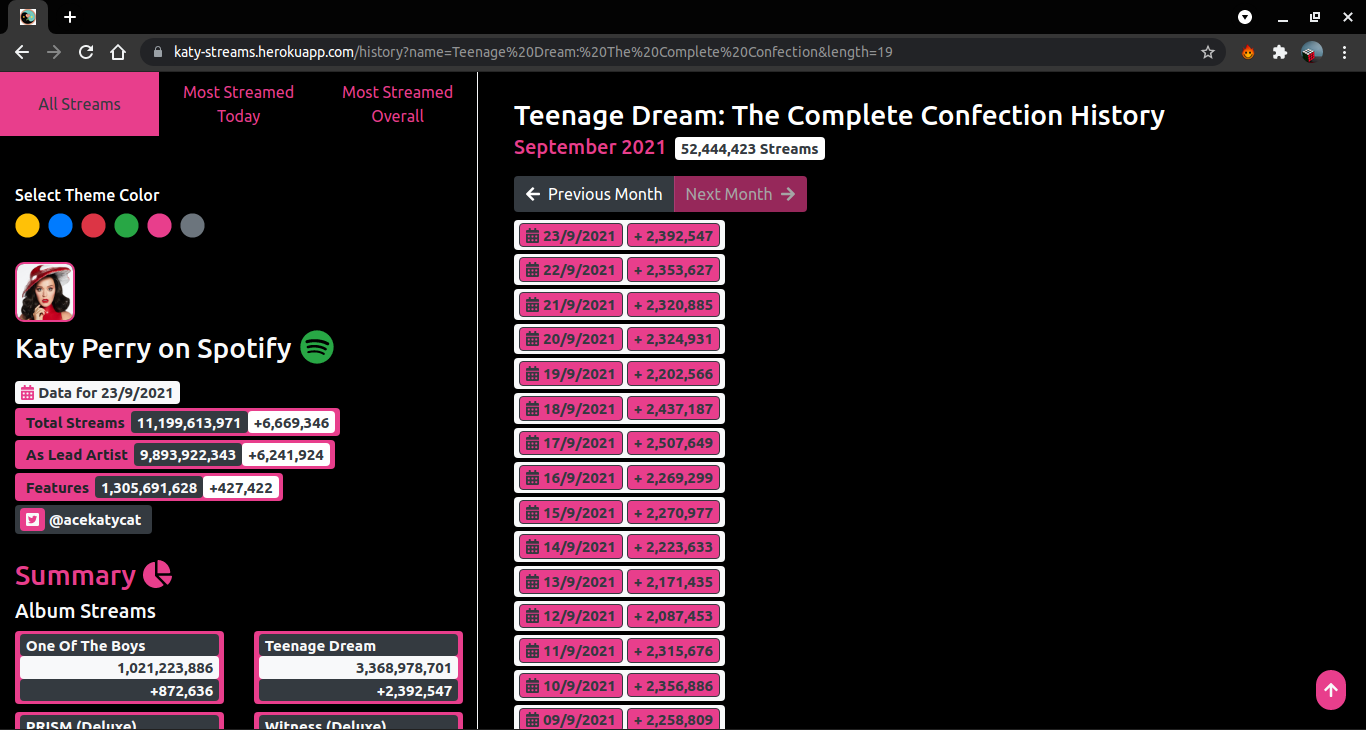
Task: Click the 52,444,423 Streams badge
Action: pos(750,149)
